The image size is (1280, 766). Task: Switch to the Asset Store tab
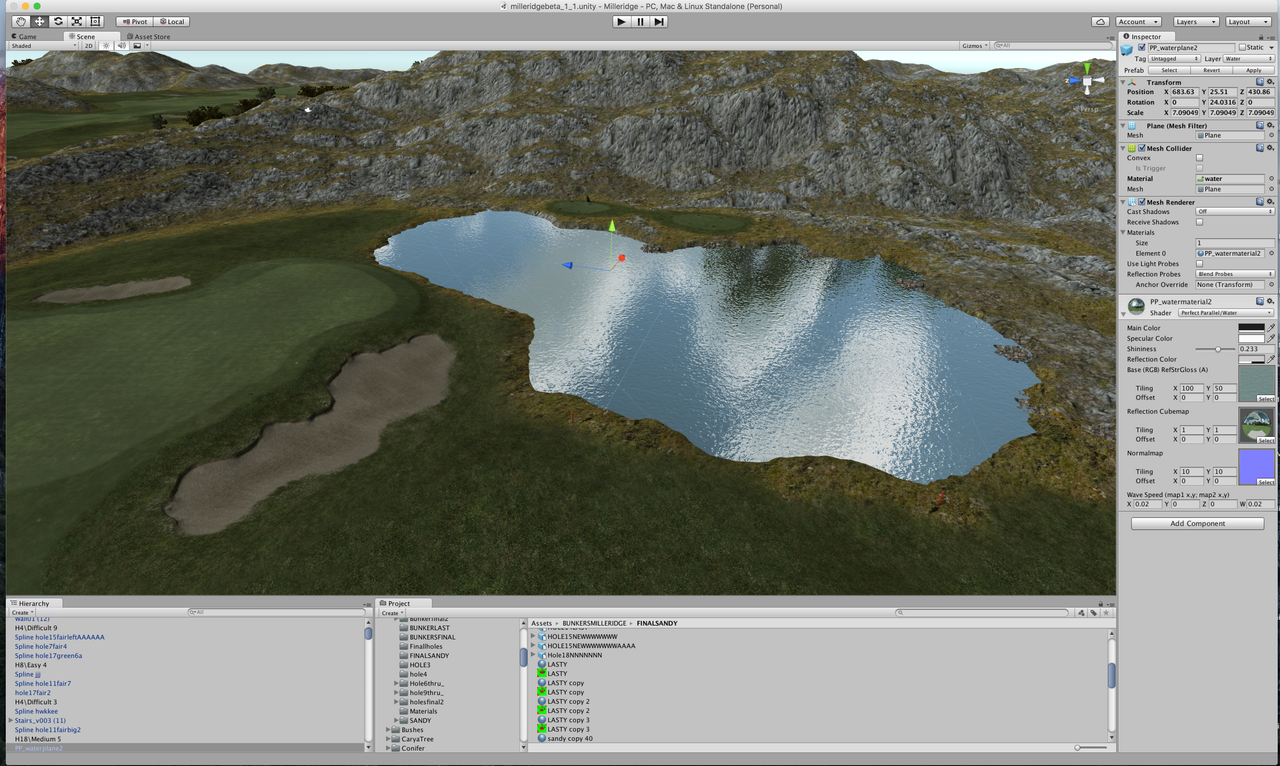pos(148,36)
